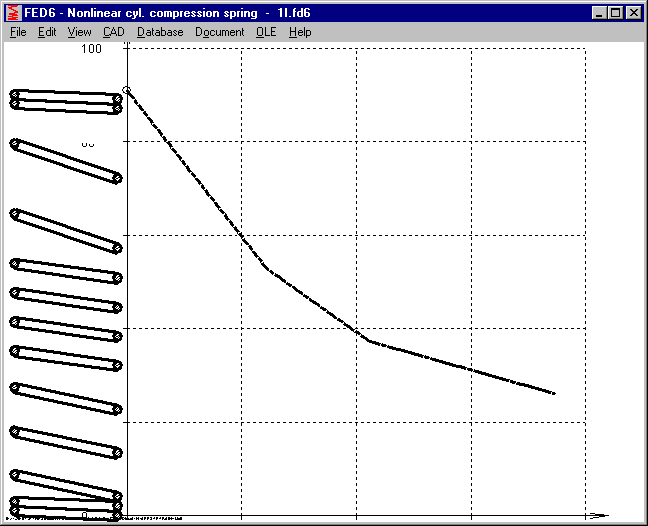Image resolution: width=648 pixels, height=526 pixels.
Task: Click the curve's end point at lower right
Action: (553, 393)
